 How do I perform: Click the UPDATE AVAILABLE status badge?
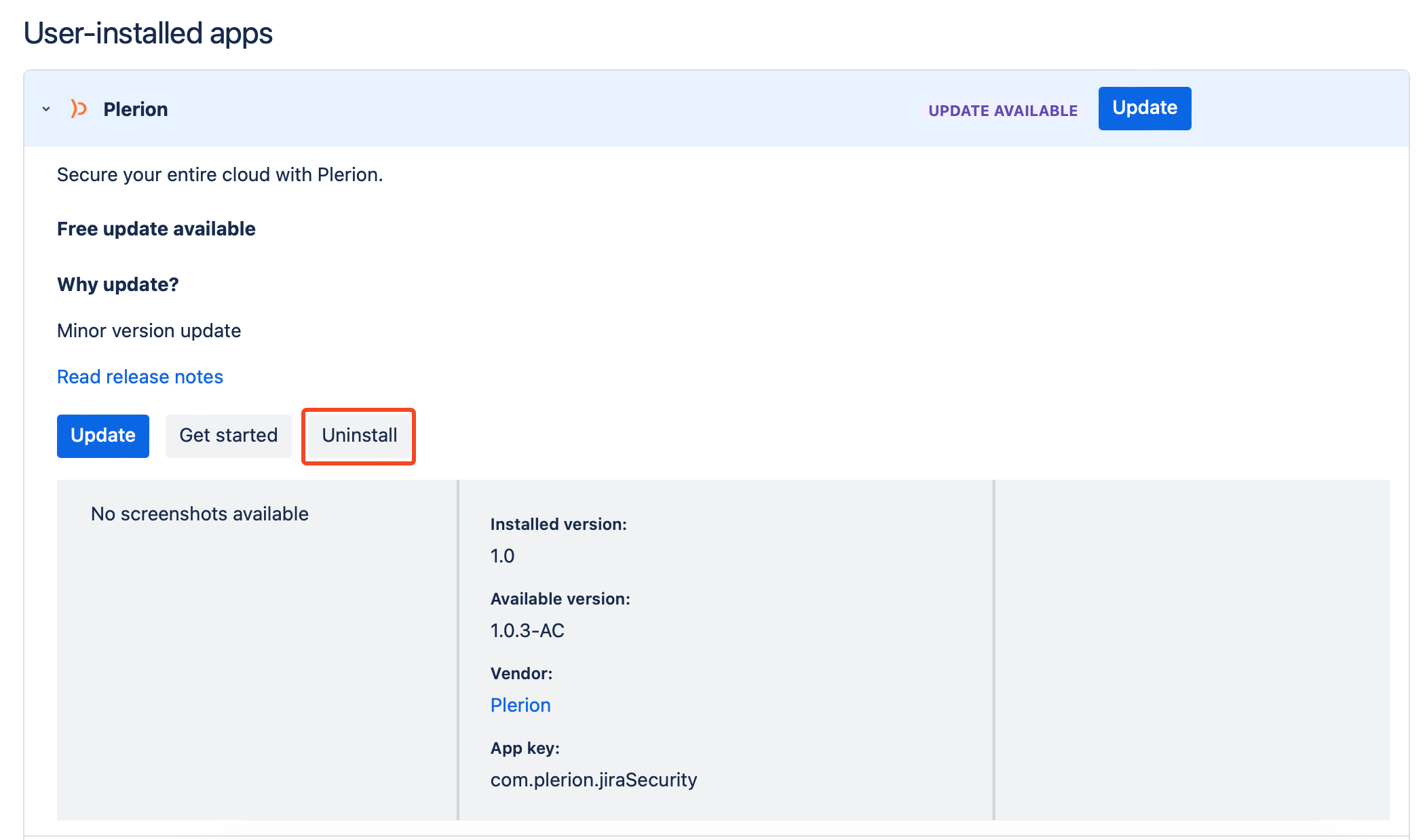(x=1002, y=111)
